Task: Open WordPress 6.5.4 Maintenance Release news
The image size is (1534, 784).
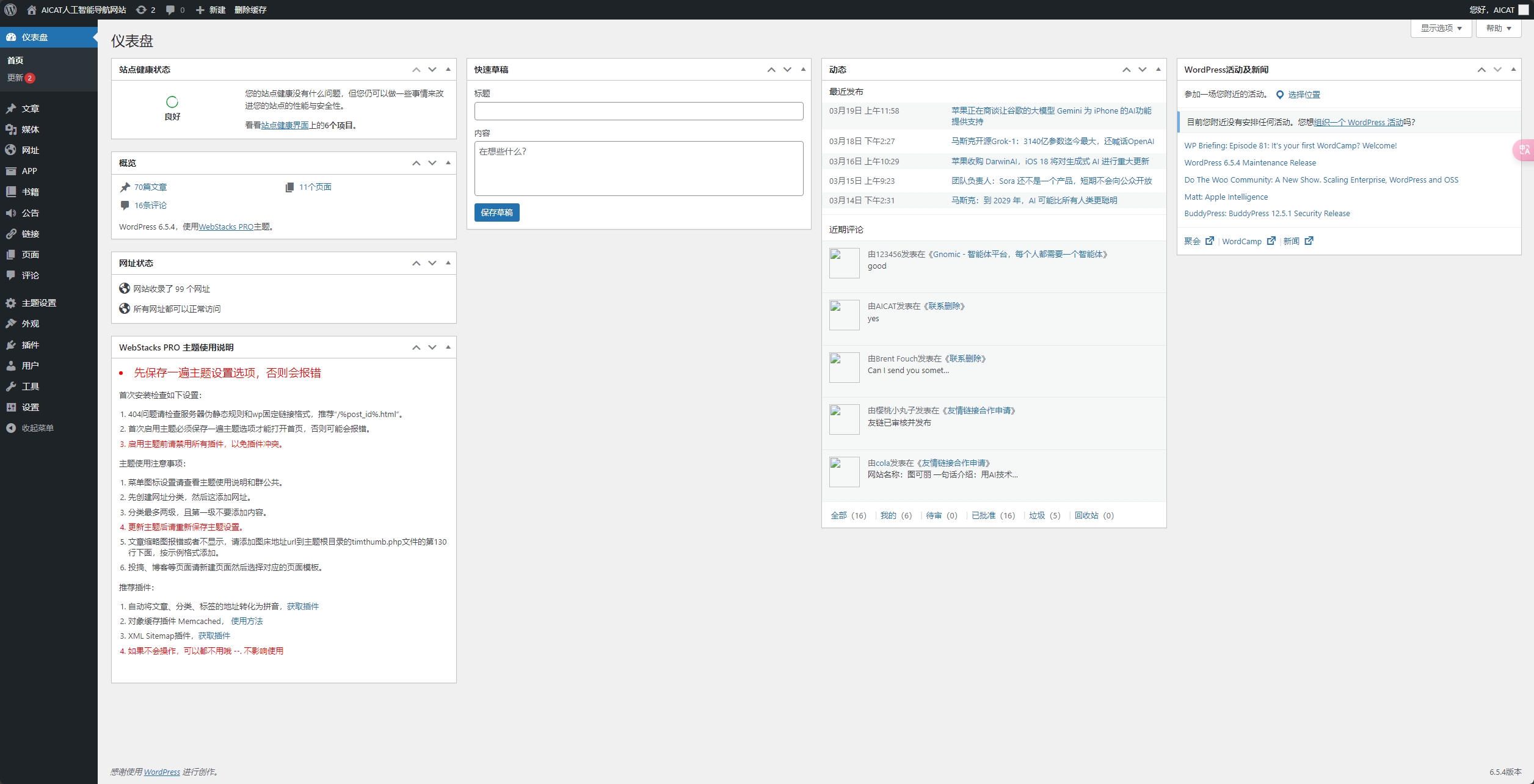Action: pyautogui.click(x=1250, y=162)
